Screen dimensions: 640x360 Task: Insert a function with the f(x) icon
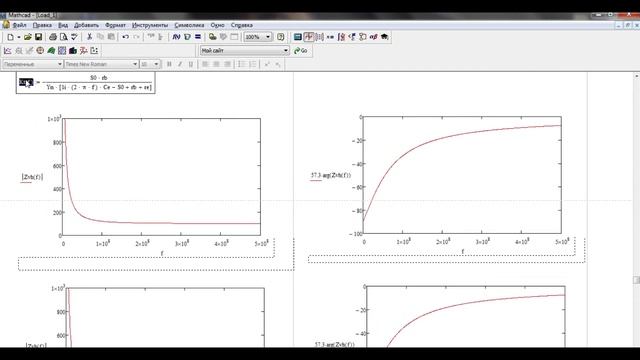[176, 37]
